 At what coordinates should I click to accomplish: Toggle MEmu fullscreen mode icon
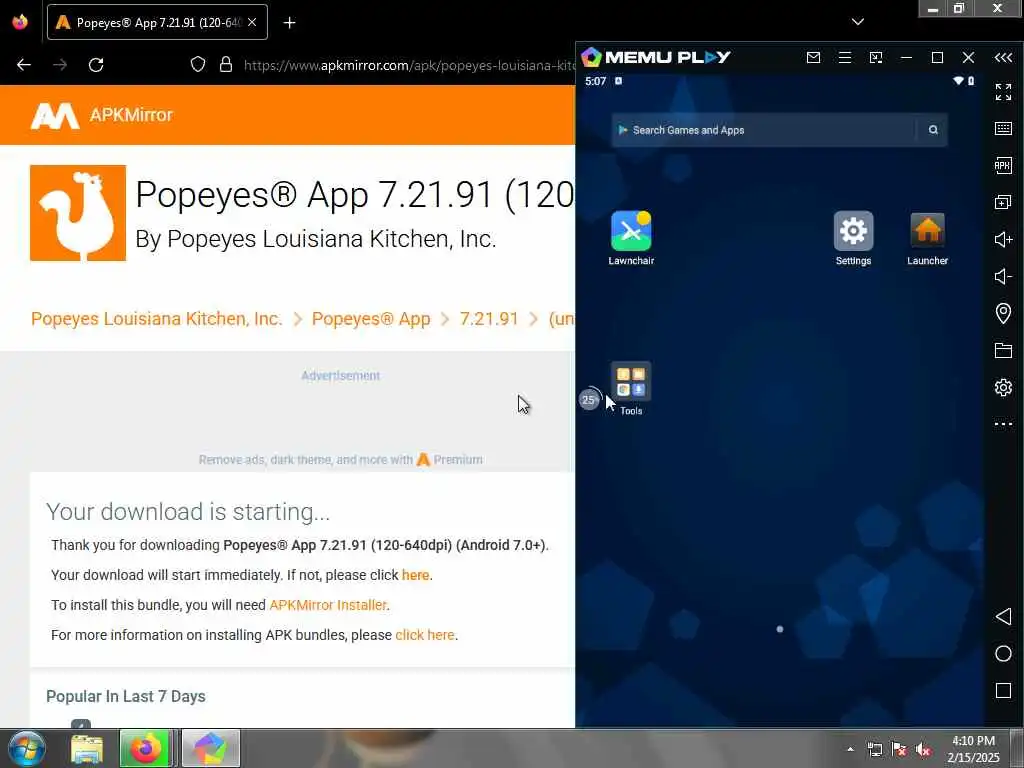(1003, 91)
